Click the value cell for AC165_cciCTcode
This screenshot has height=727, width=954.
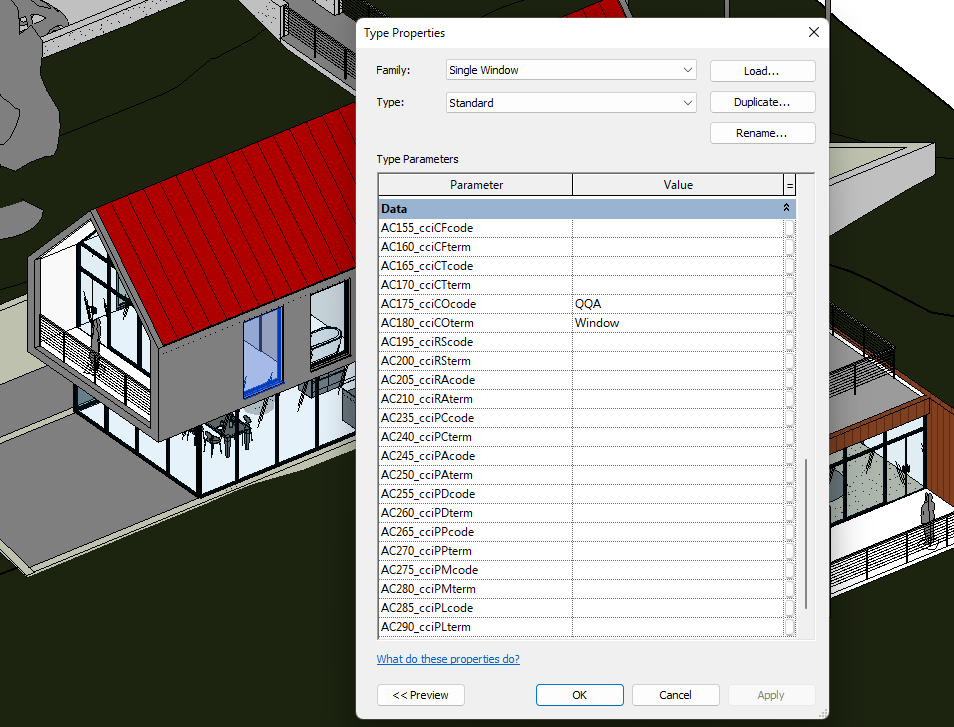point(678,266)
